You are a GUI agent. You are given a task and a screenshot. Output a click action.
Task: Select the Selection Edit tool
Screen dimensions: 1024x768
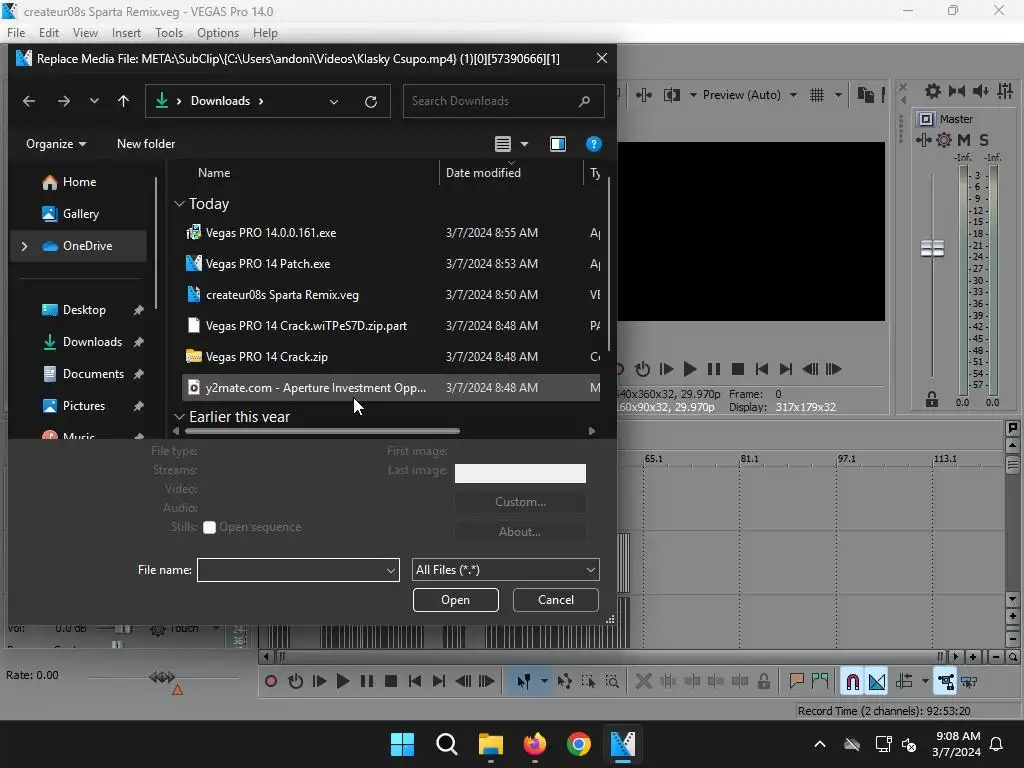[588, 681]
